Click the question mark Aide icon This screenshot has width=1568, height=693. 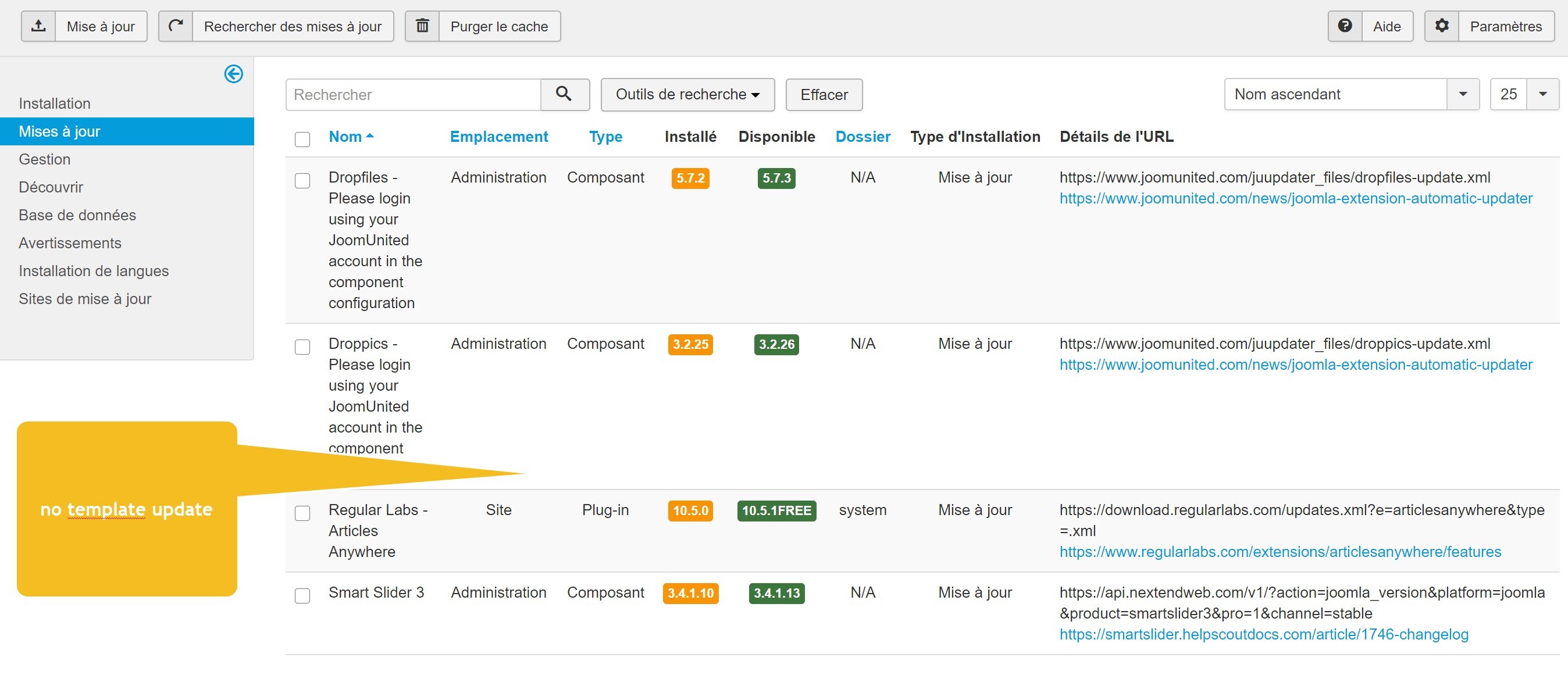point(1345,26)
